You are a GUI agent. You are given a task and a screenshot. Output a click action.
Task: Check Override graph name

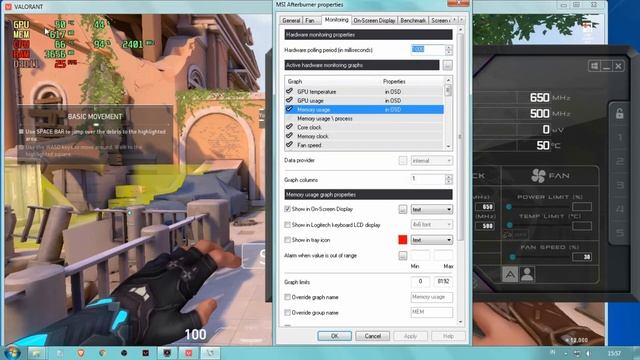tap(287, 297)
